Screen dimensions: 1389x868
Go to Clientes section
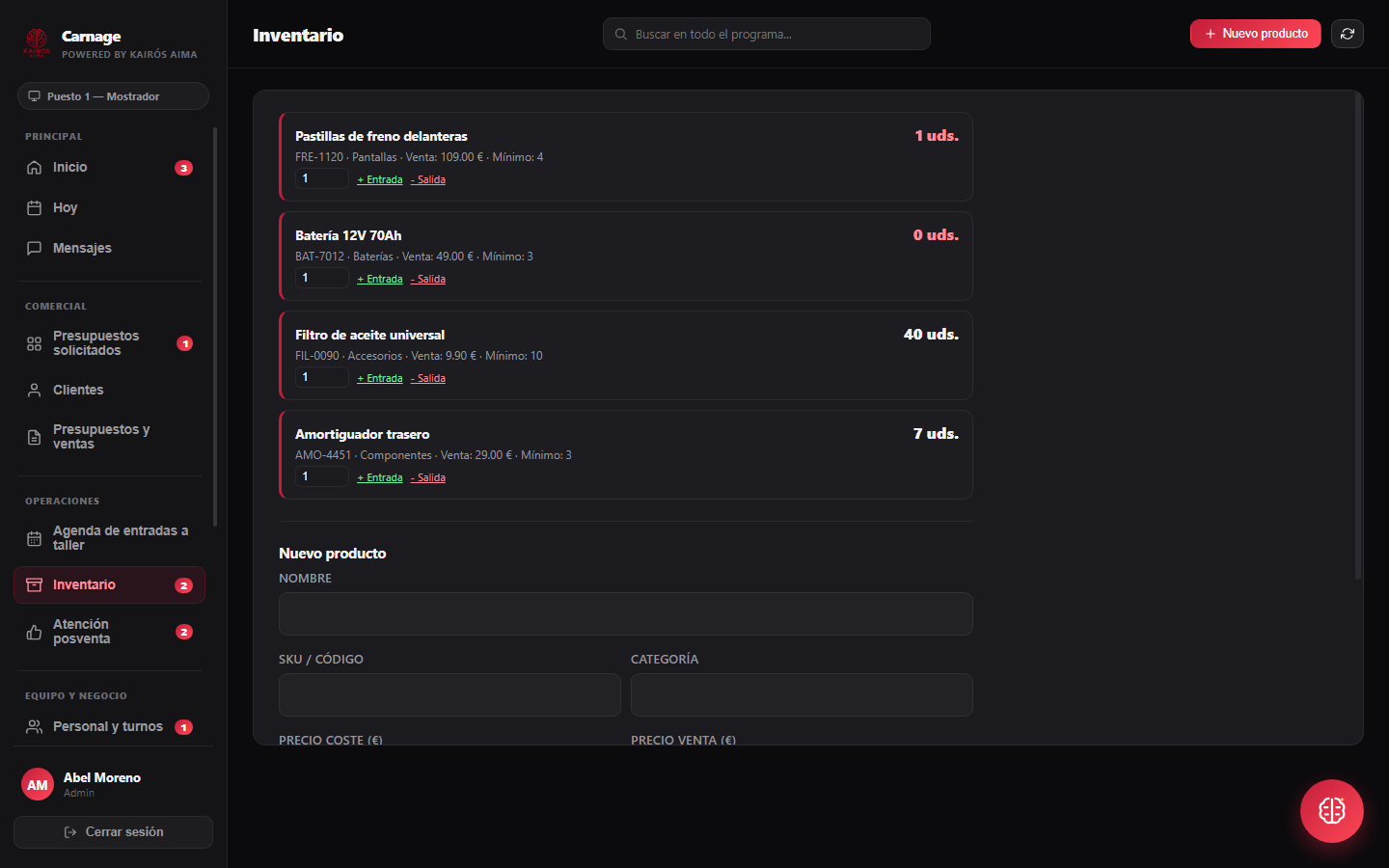(x=109, y=390)
